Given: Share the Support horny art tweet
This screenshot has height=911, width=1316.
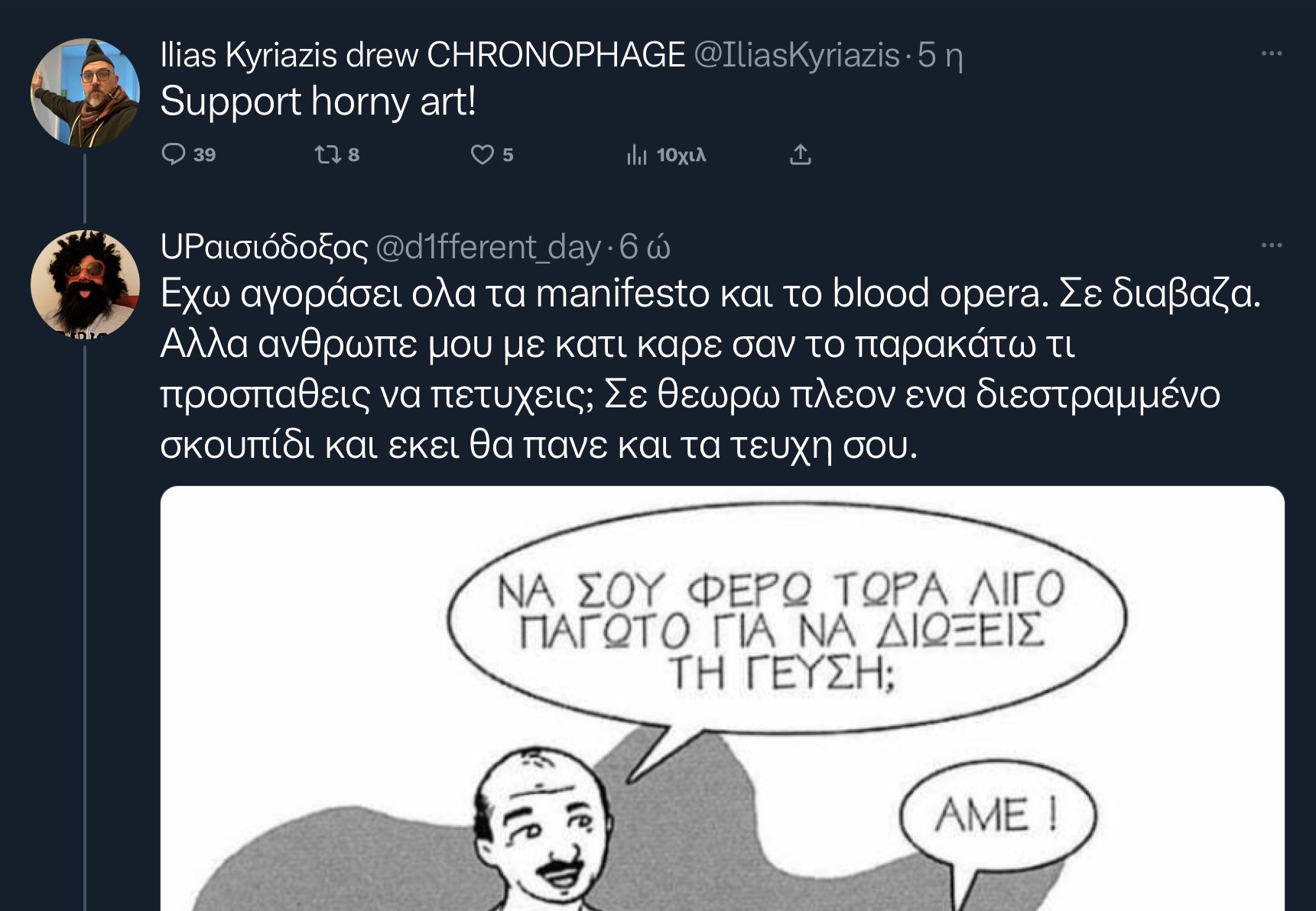Looking at the screenshot, I should point(800,154).
